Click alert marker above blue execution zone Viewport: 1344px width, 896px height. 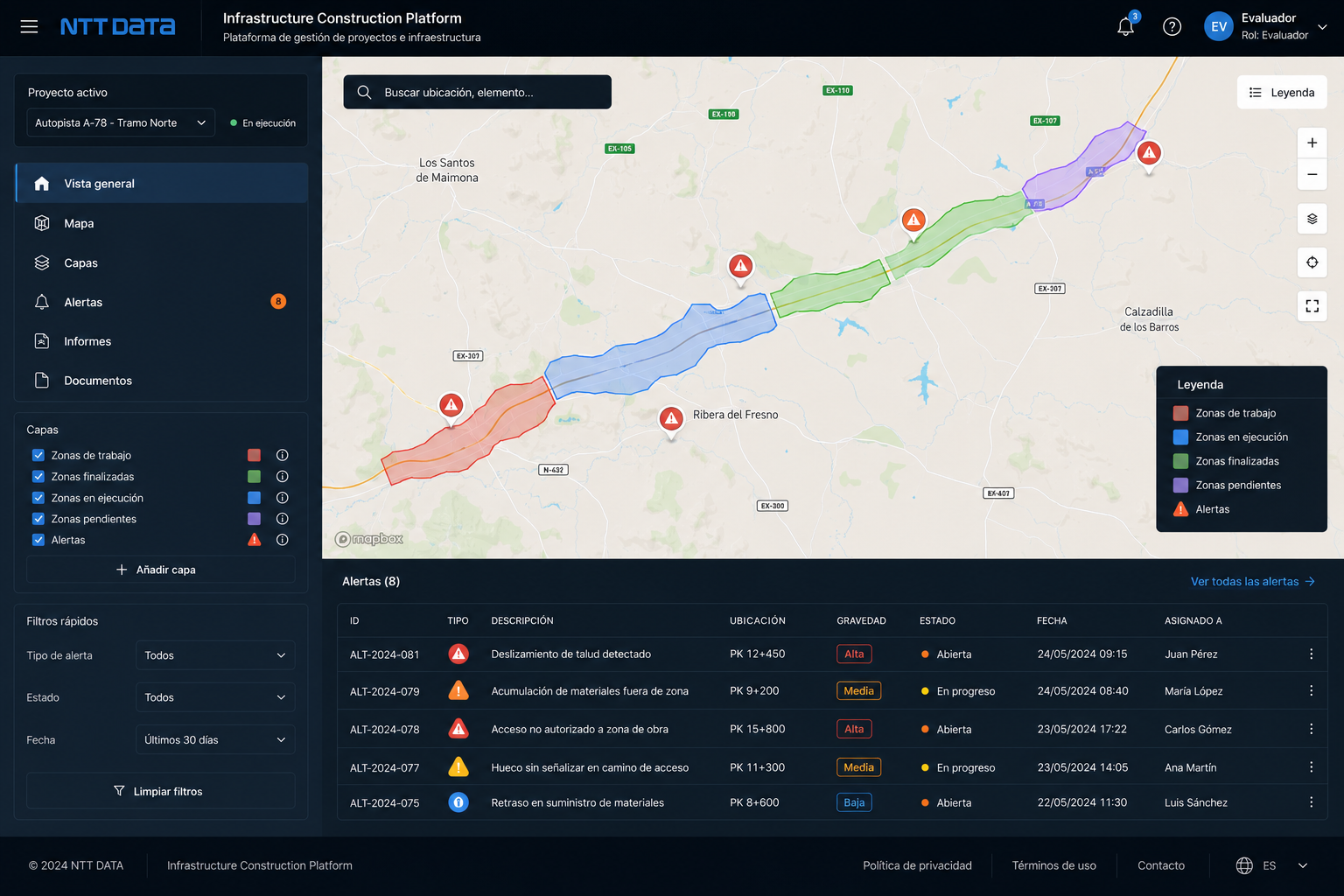740,267
